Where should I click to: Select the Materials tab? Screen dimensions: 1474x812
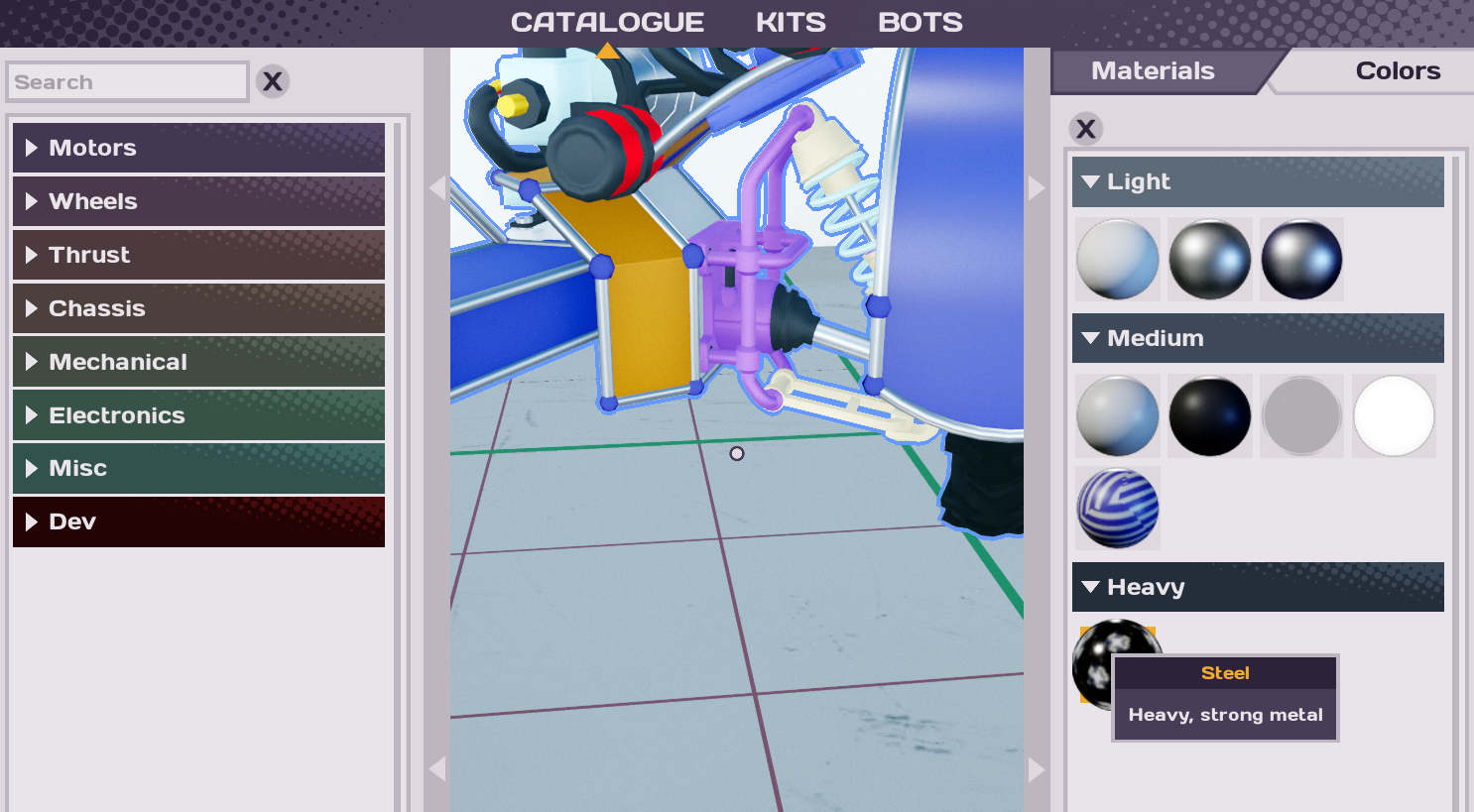1153,71
